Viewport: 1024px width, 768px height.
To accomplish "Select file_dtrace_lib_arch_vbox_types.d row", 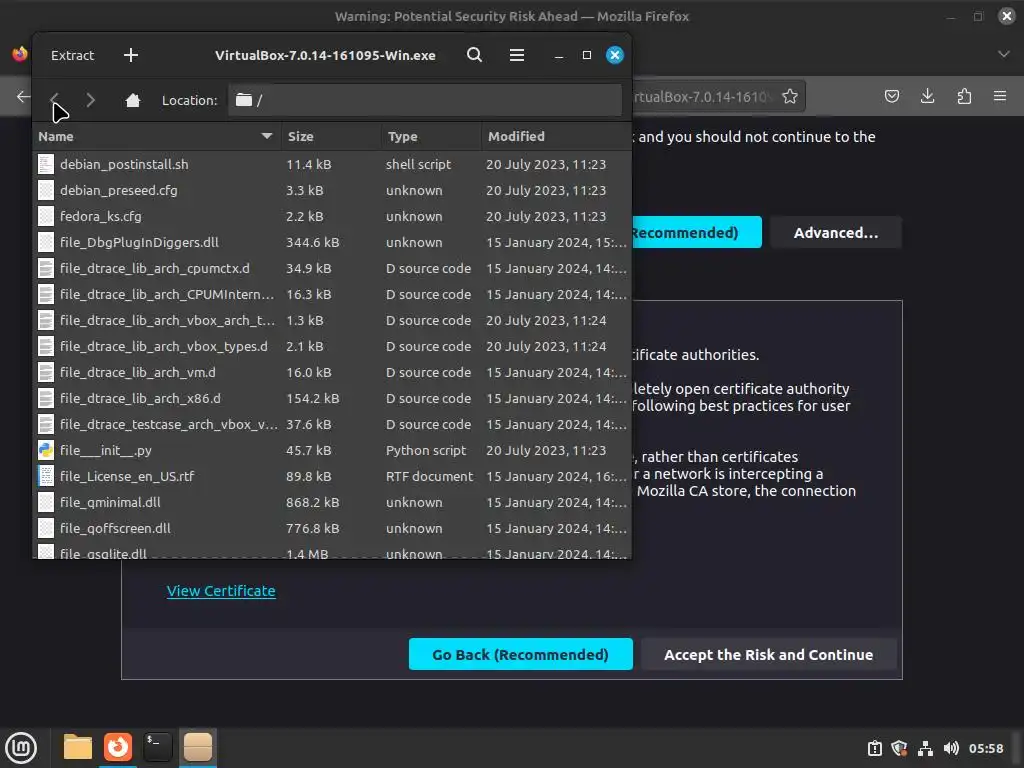I will pyautogui.click(x=332, y=346).
